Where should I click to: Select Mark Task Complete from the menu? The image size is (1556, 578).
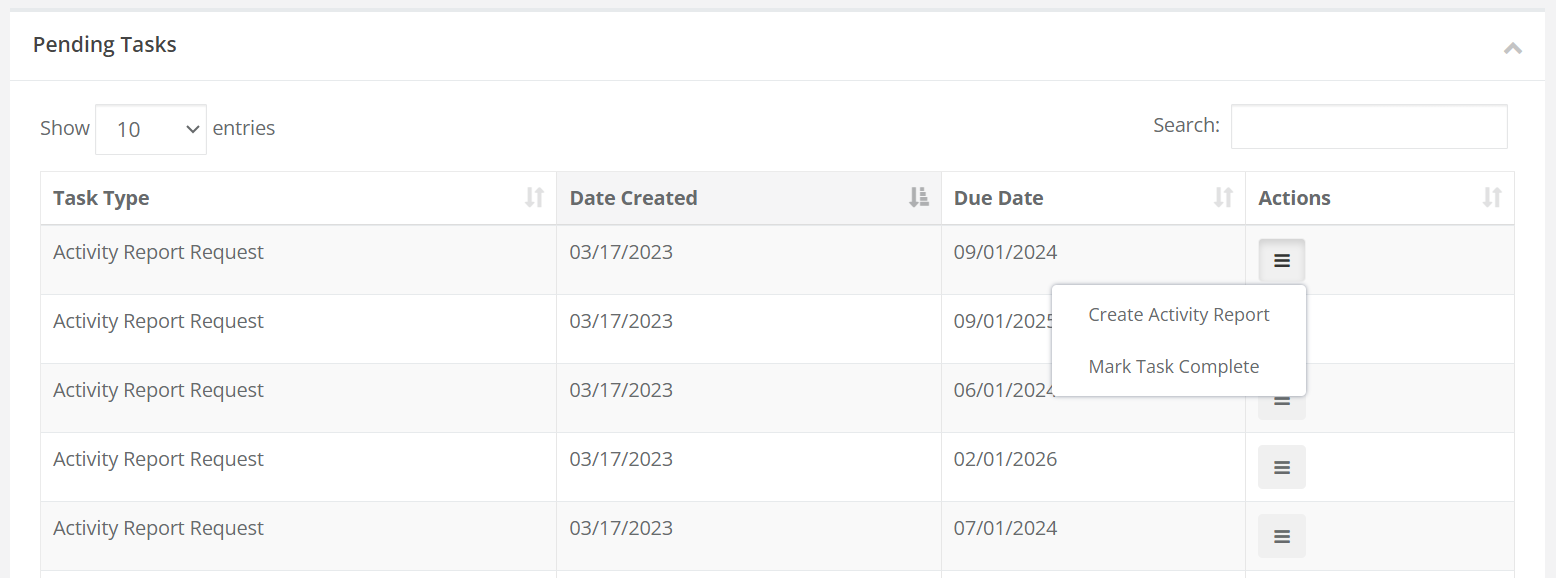tap(1173, 366)
